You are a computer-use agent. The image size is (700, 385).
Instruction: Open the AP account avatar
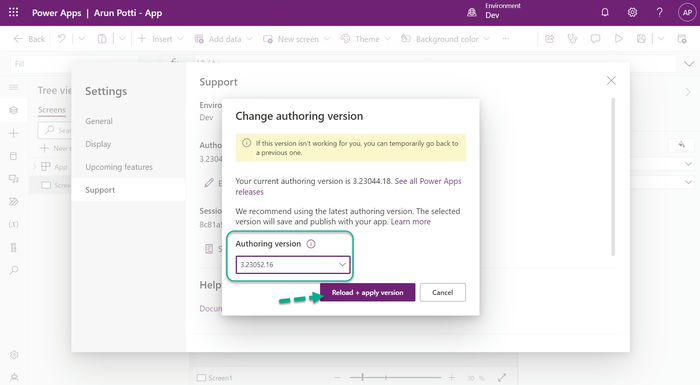(687, 13)
